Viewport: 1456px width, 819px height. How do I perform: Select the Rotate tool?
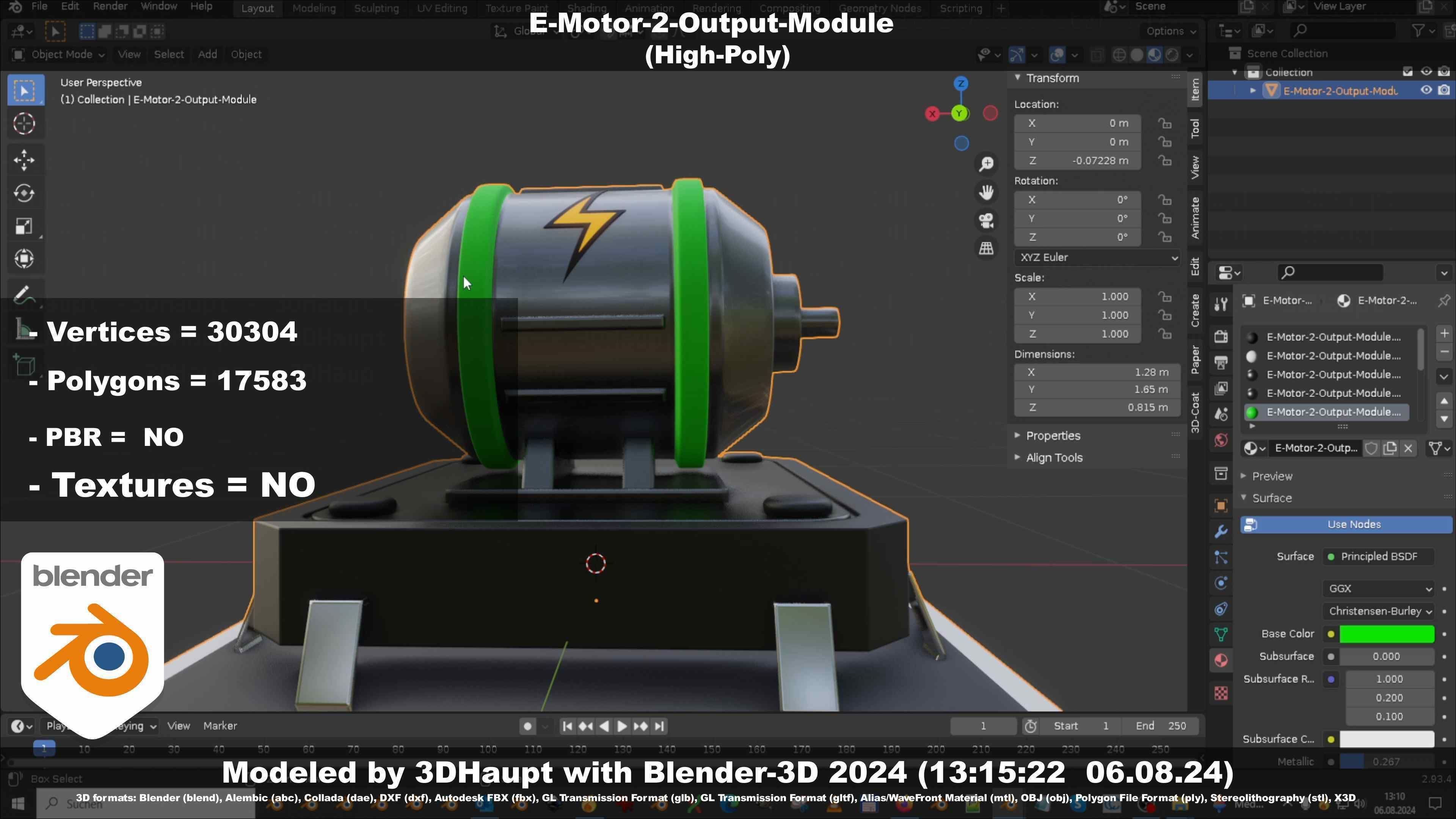[x=24, y=193]
